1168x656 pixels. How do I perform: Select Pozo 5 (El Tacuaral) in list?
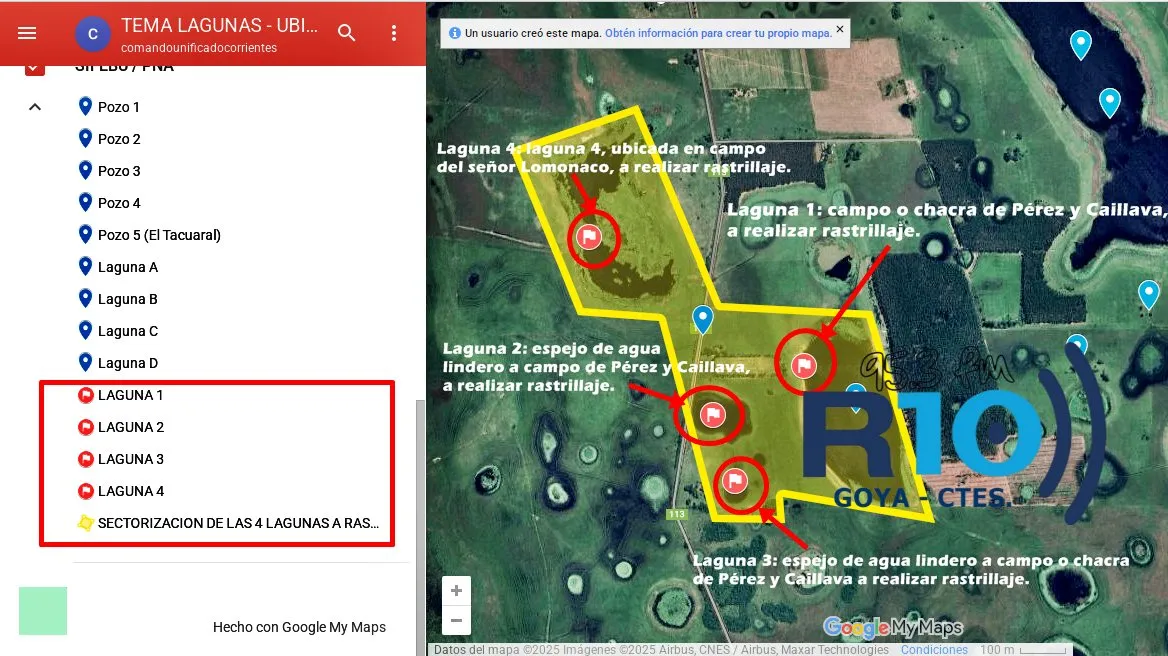pos(159,235)
